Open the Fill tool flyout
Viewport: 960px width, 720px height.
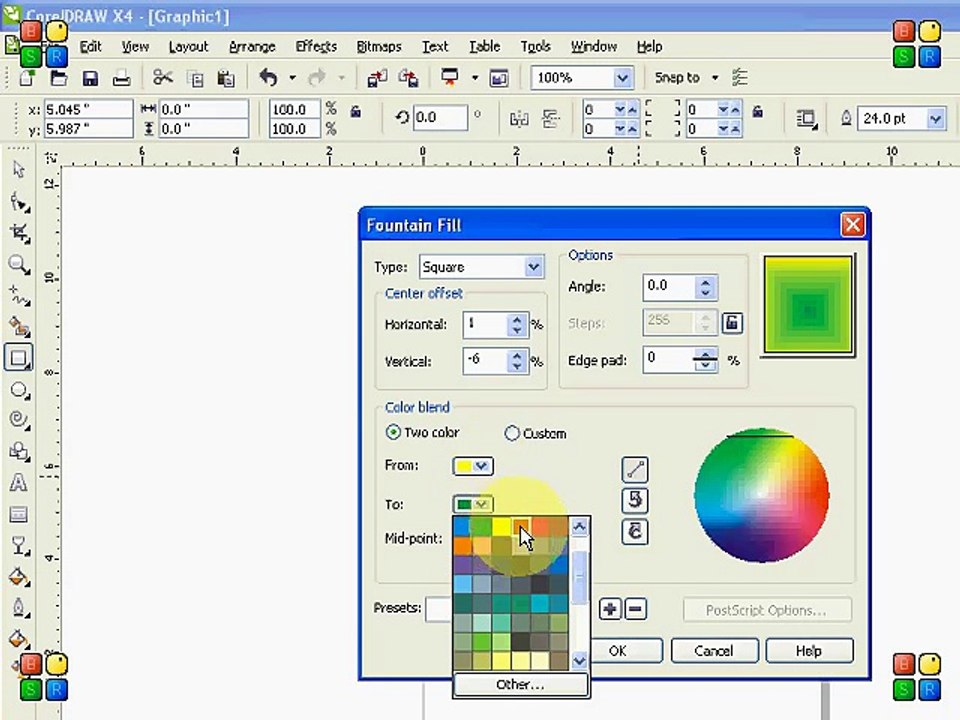(x=19, y=639)
